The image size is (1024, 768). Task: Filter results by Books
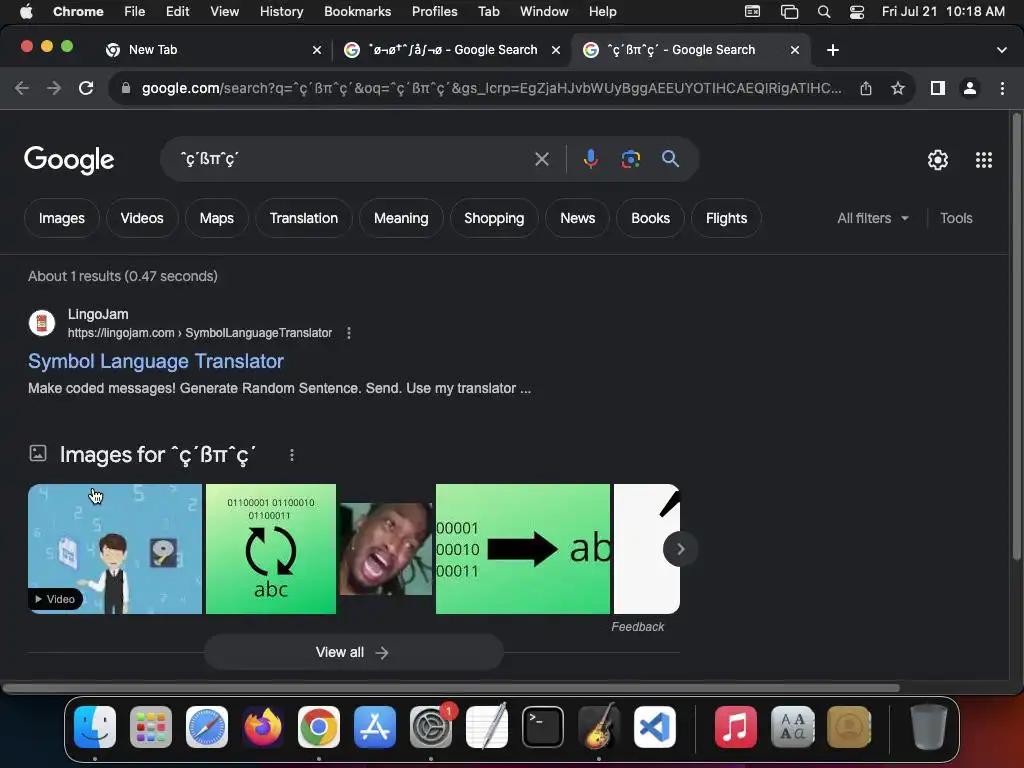(x=650, y=218)
